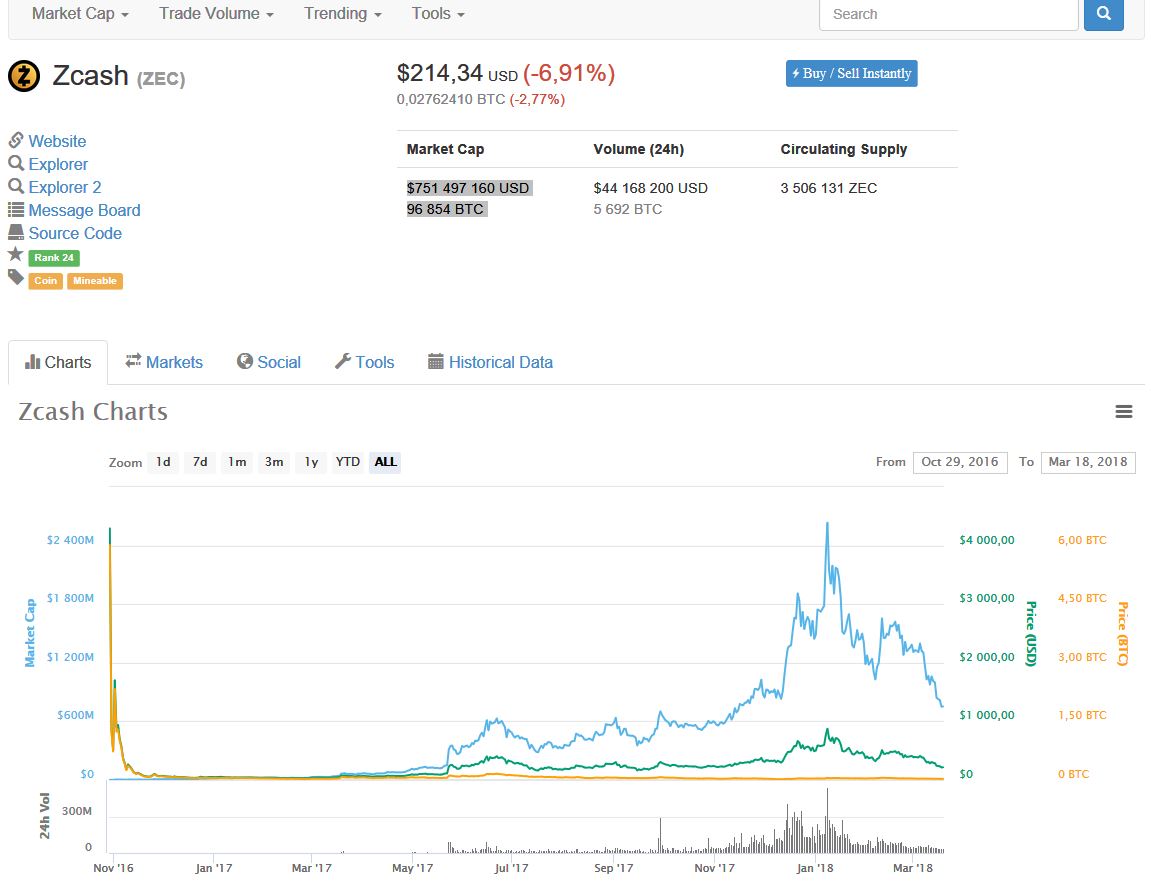Open the Trade Volume dropdown menu
This screenshot has height=891, width=1151.
coord(216,14)
